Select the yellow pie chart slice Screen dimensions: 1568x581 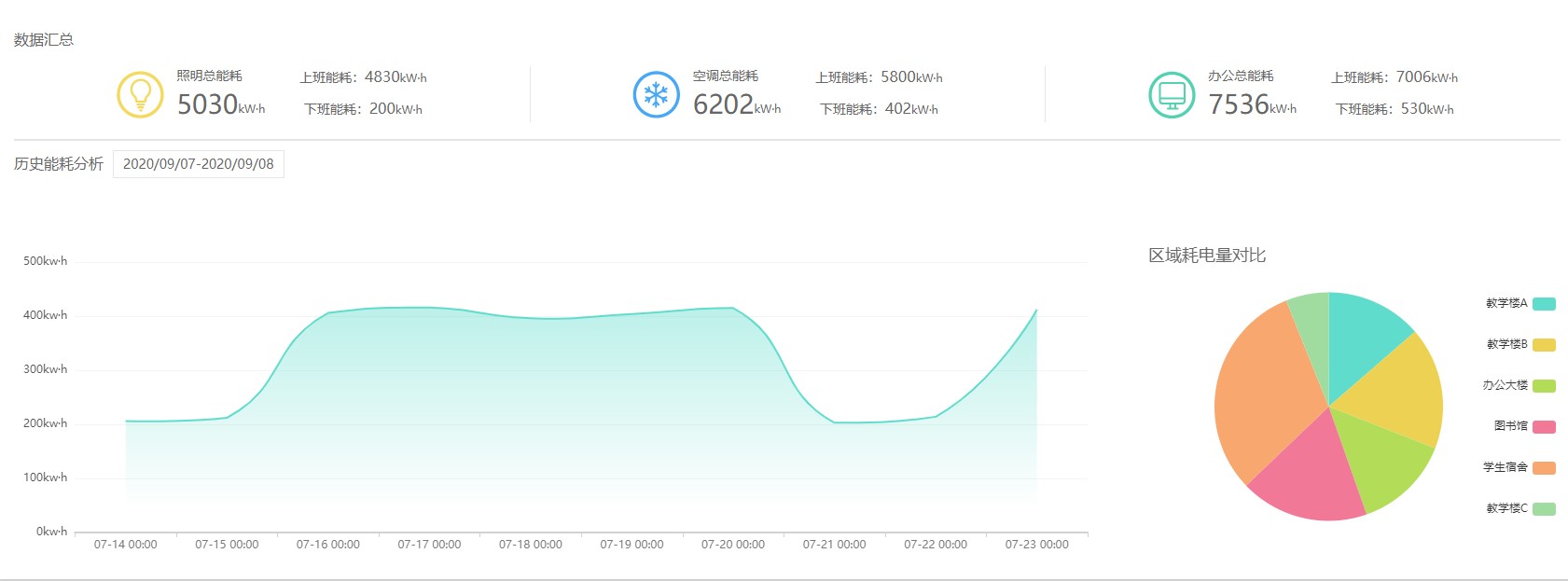point(1395,392)
